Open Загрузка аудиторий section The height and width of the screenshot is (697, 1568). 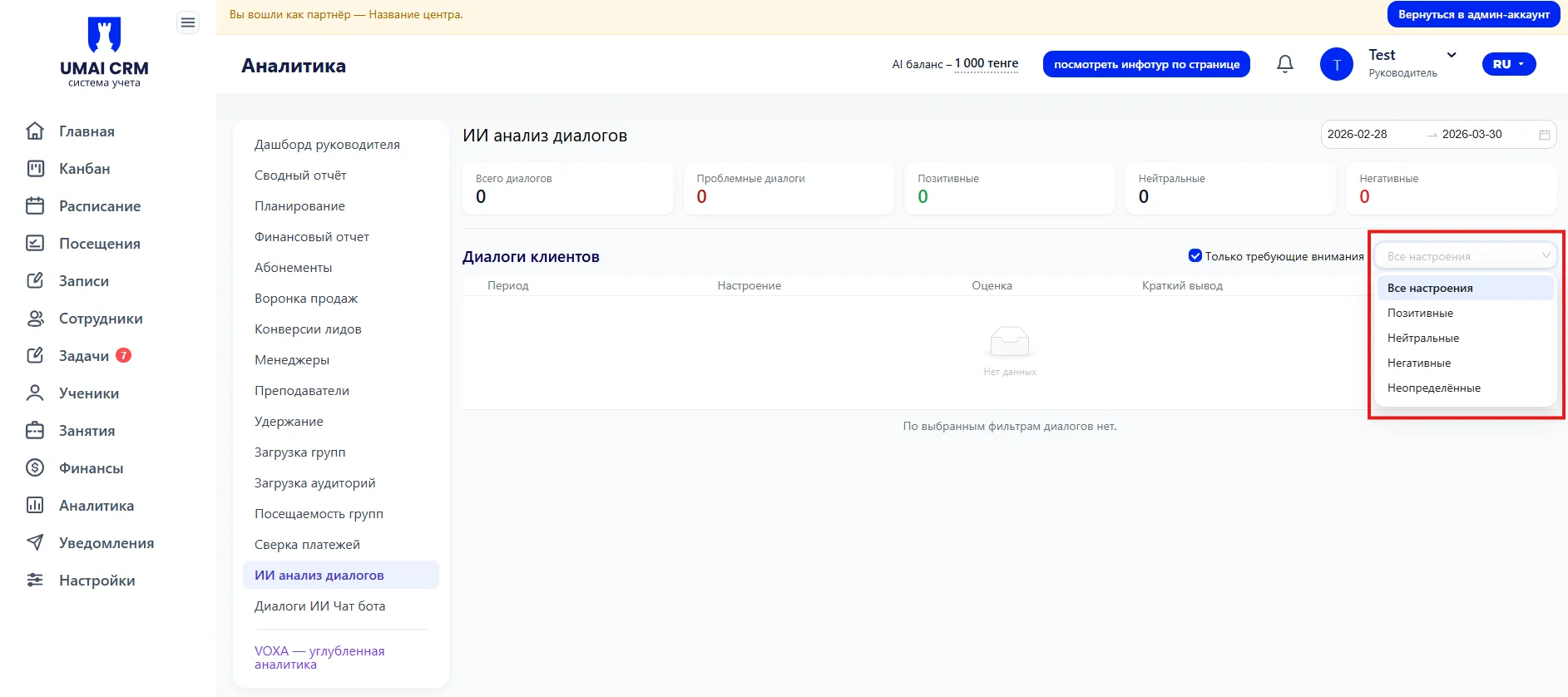coord(314,483)
